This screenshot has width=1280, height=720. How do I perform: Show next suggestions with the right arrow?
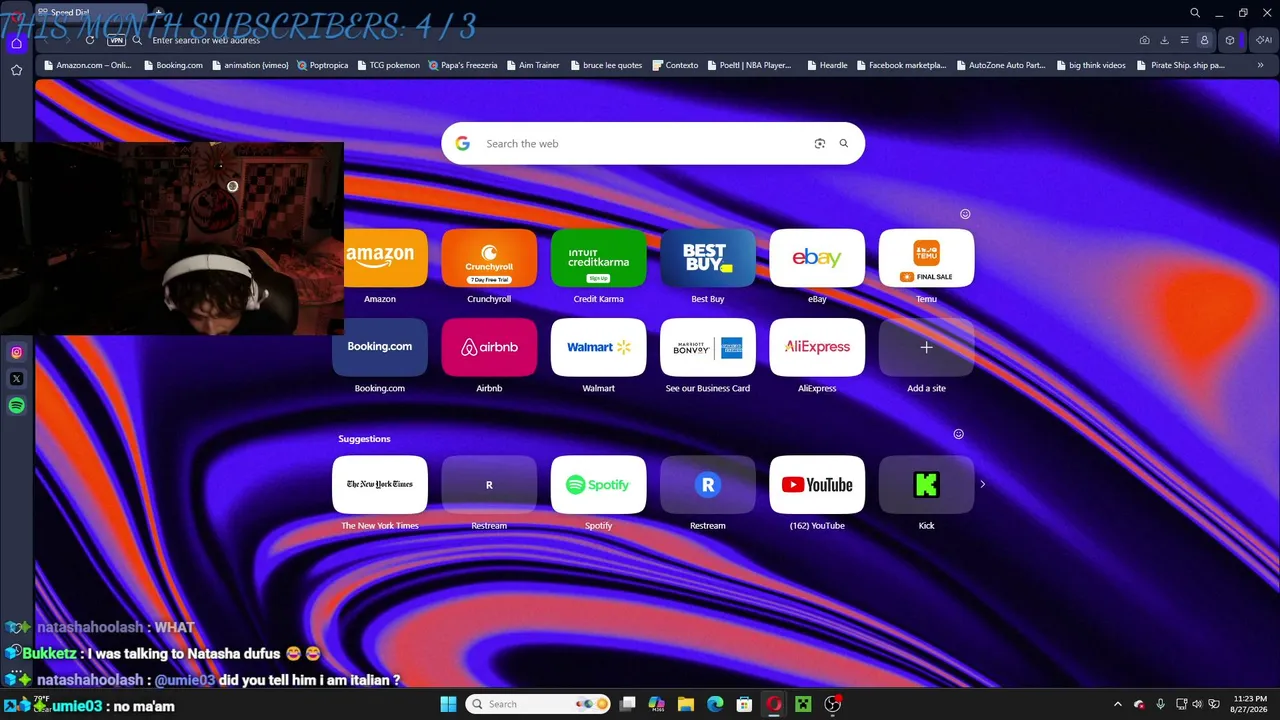[982, 484]
